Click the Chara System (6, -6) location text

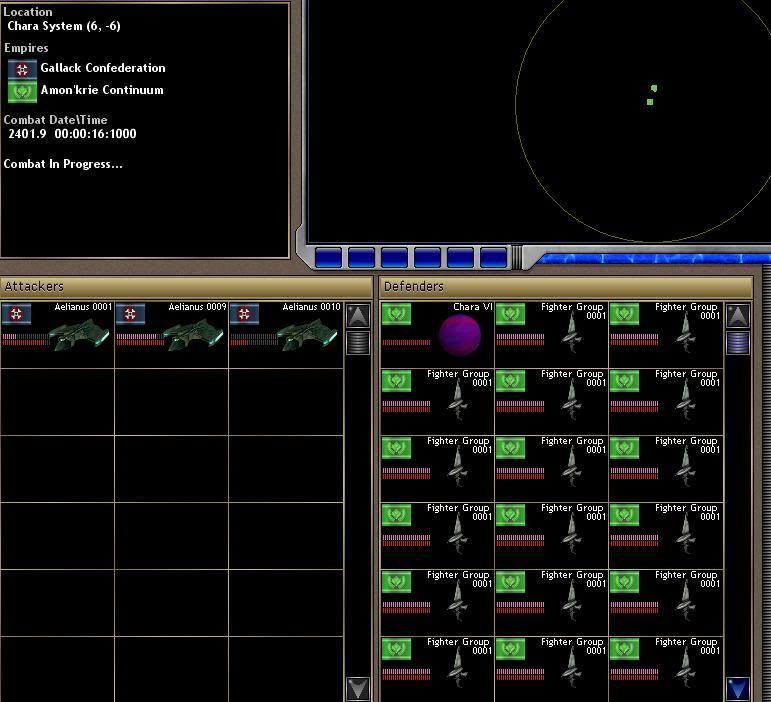(x=64, y=26)
